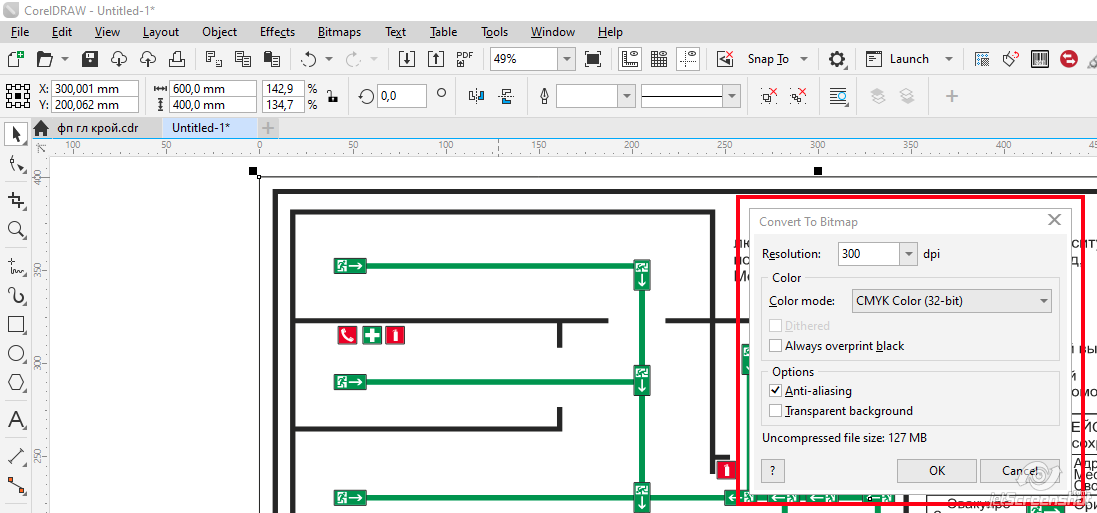Select the Rectangle tool
Screen dimensions: 1097x513
pos(16,325)
